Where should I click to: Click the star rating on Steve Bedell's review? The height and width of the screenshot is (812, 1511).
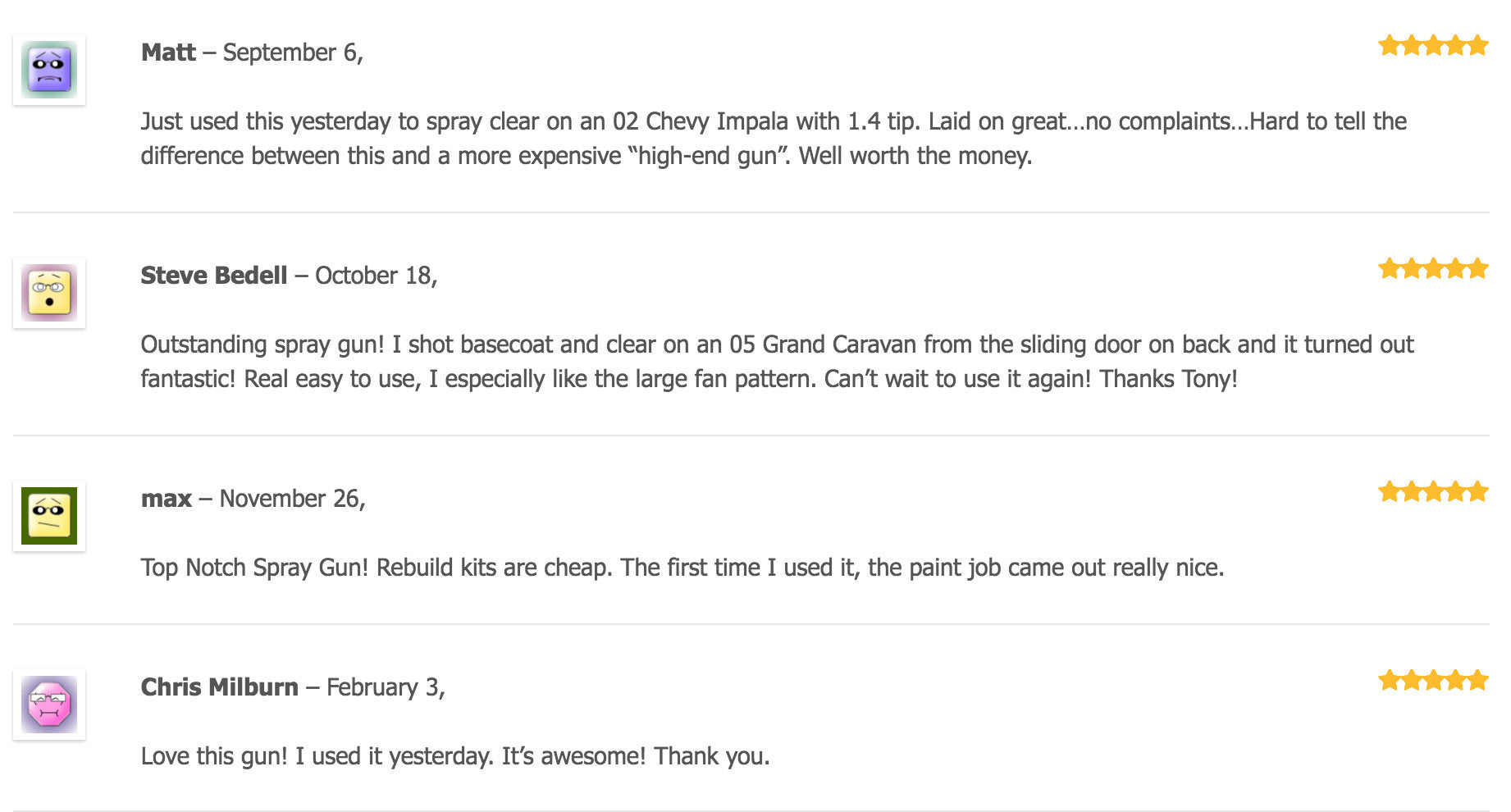1433,268
